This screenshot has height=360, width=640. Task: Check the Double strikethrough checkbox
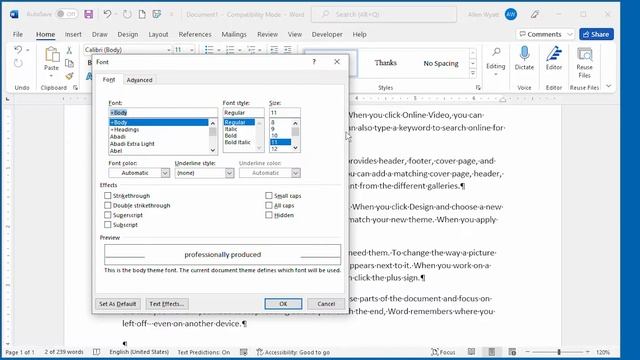(108, 205)
